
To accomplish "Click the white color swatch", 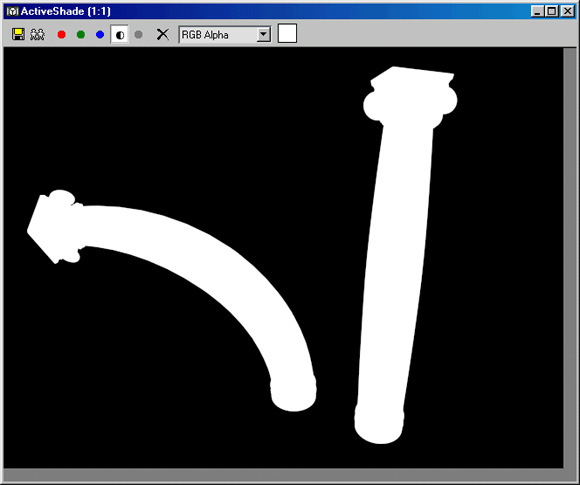I will (287, 34).
